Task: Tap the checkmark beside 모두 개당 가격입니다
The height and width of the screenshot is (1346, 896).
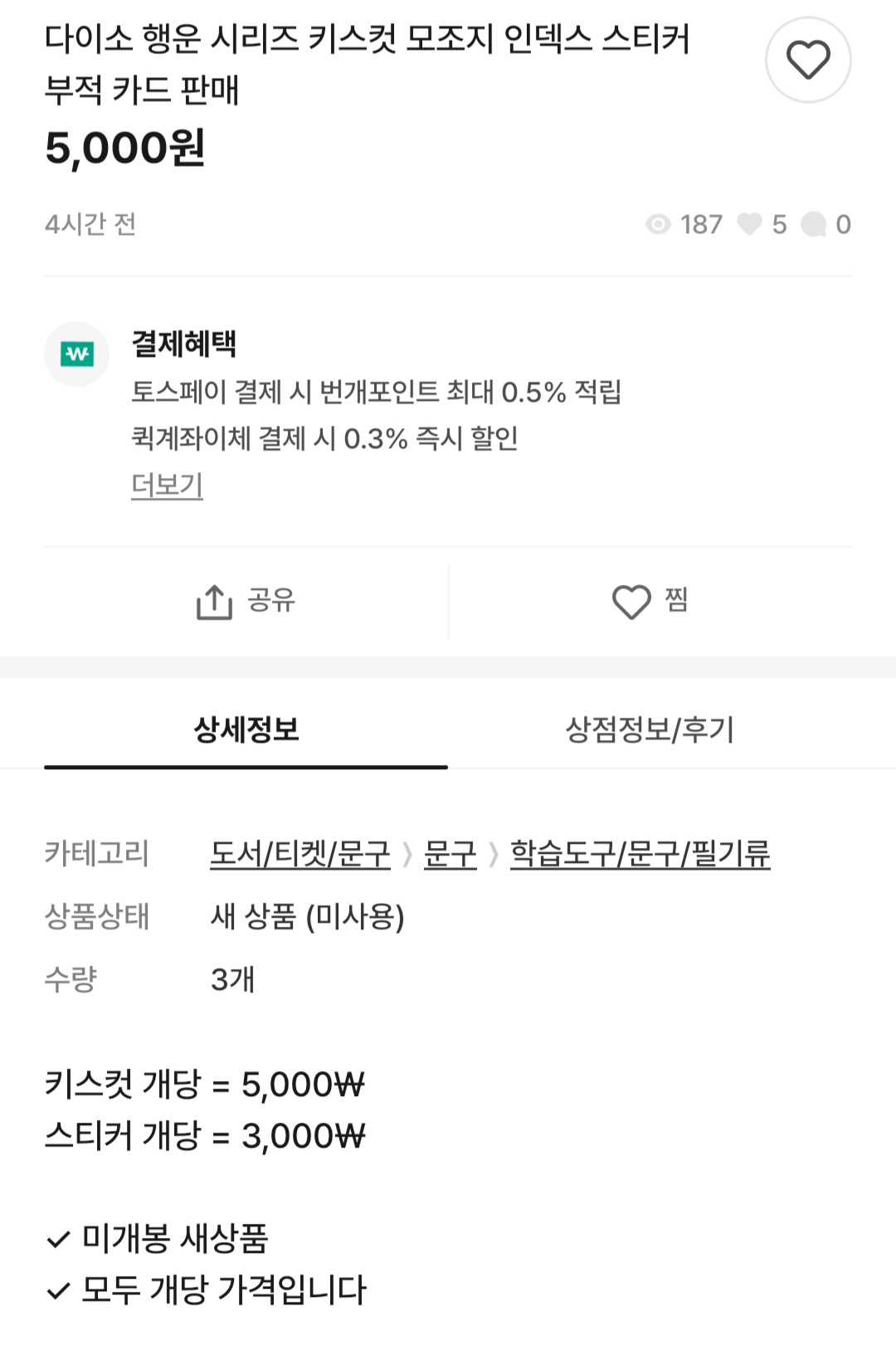Action: point(58,1291)
